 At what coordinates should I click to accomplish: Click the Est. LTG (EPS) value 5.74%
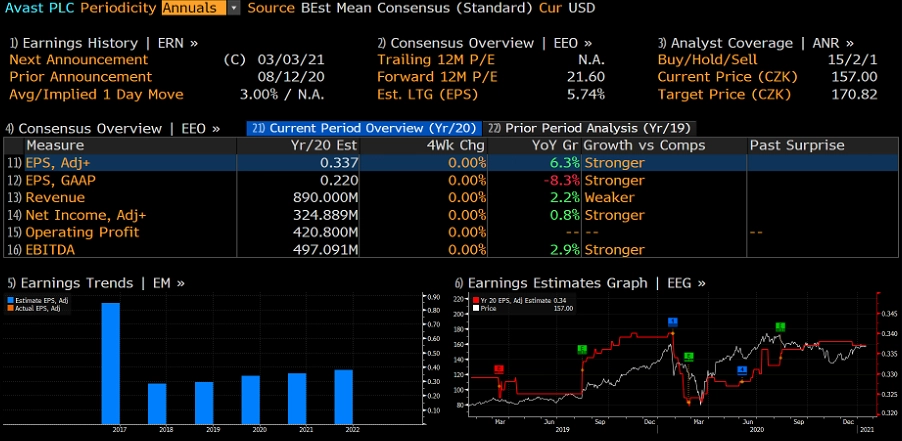tap(586, 94)
